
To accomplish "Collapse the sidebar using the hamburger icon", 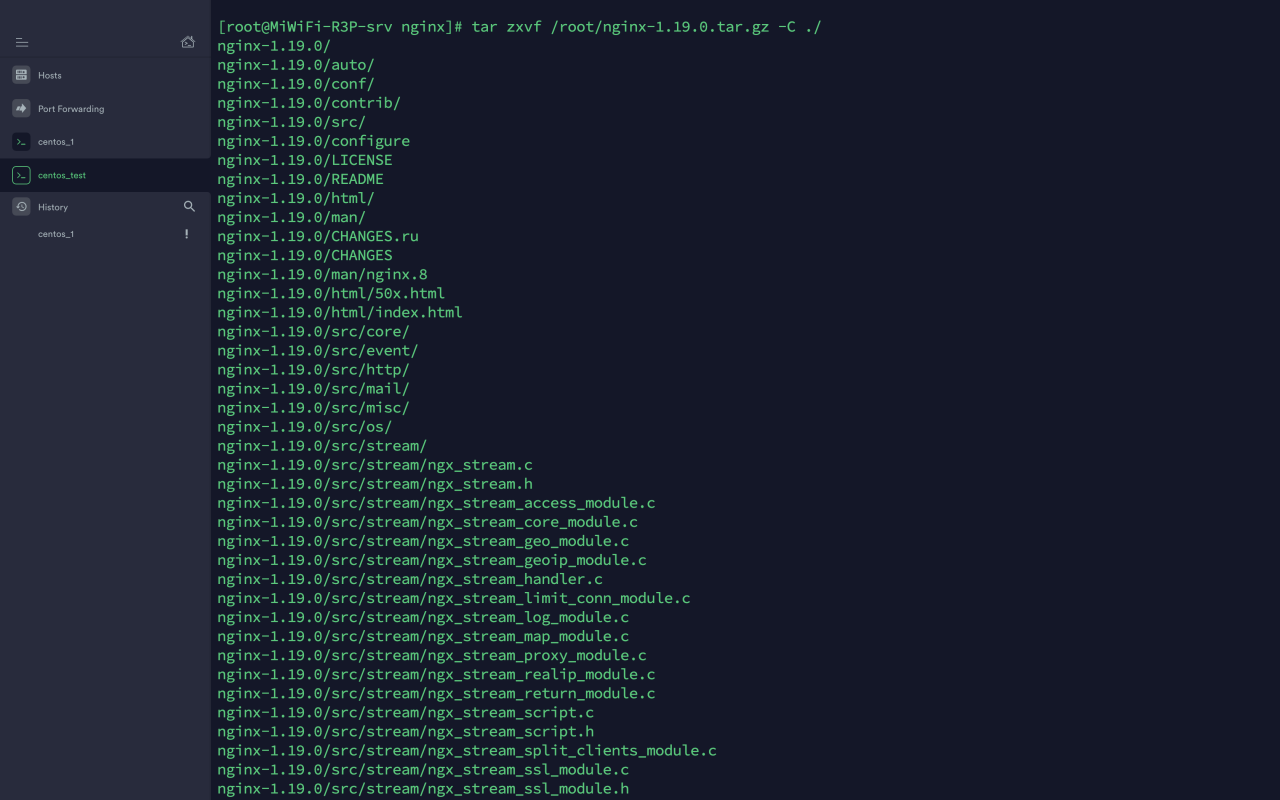I will [x=22, y=42].
